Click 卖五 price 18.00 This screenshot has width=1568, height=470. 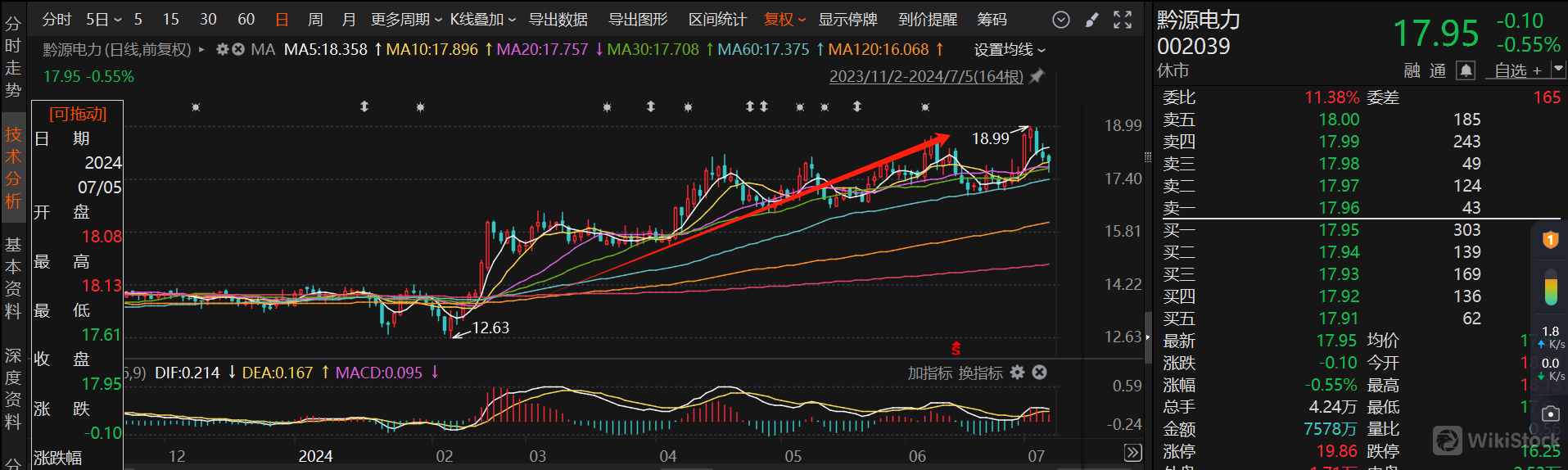point(1339,120)
